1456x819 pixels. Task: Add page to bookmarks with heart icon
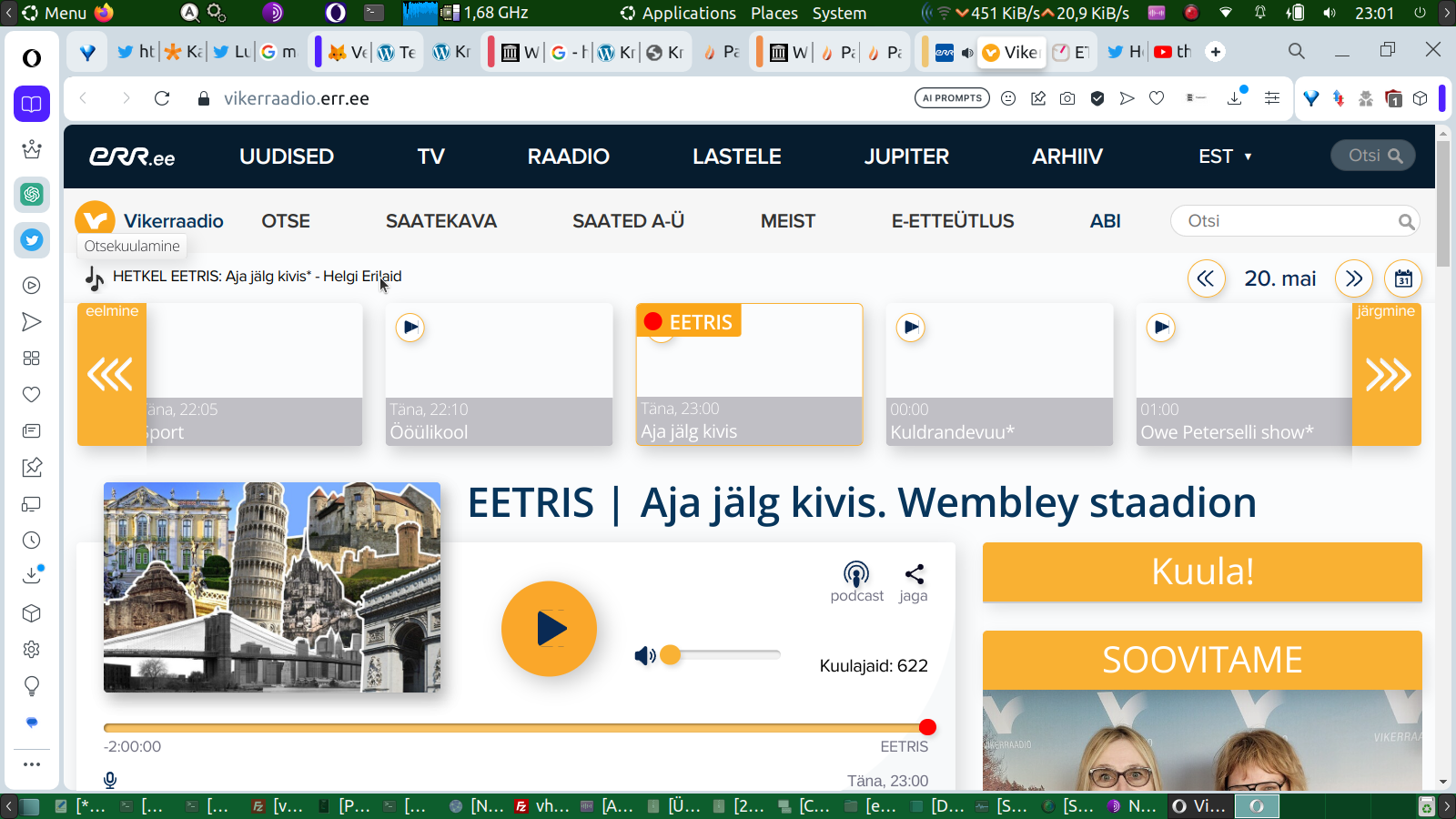click(x=1157, y=98)
